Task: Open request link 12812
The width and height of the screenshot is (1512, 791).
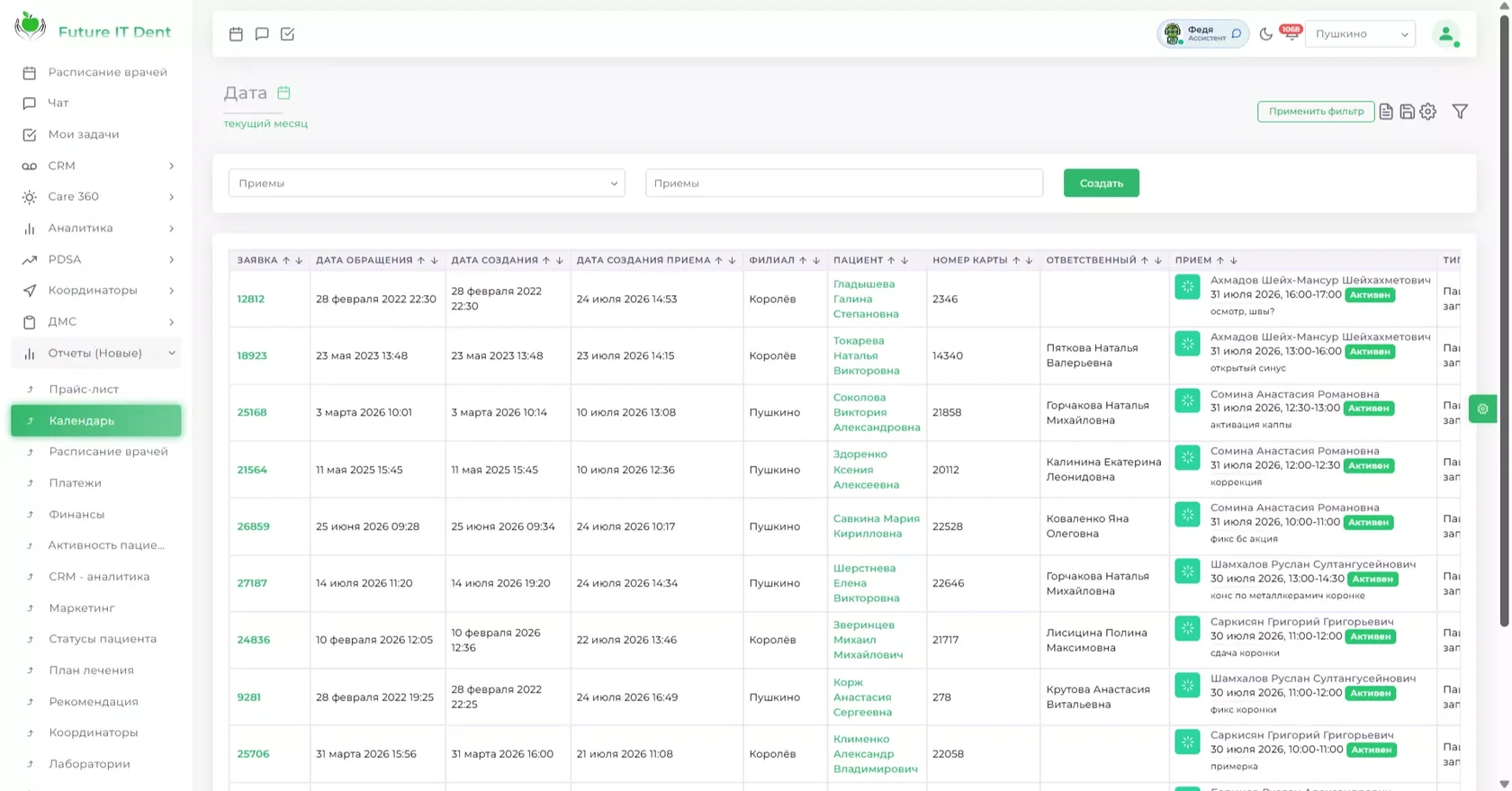Action: [250, 299]
